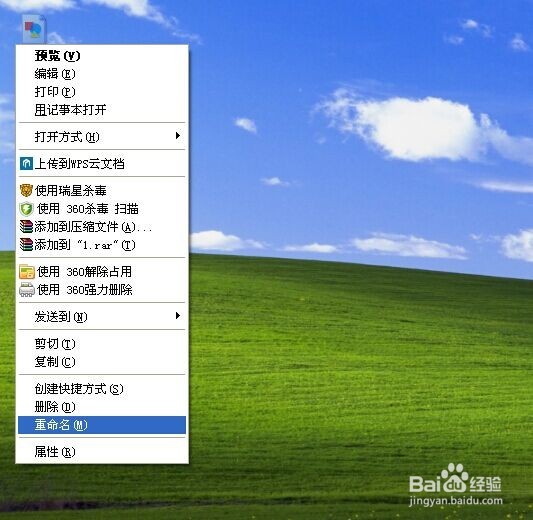Open the 打开方式(H) menu entry
This screenshot has width=533, height=520.
click(x=102, y=137)
